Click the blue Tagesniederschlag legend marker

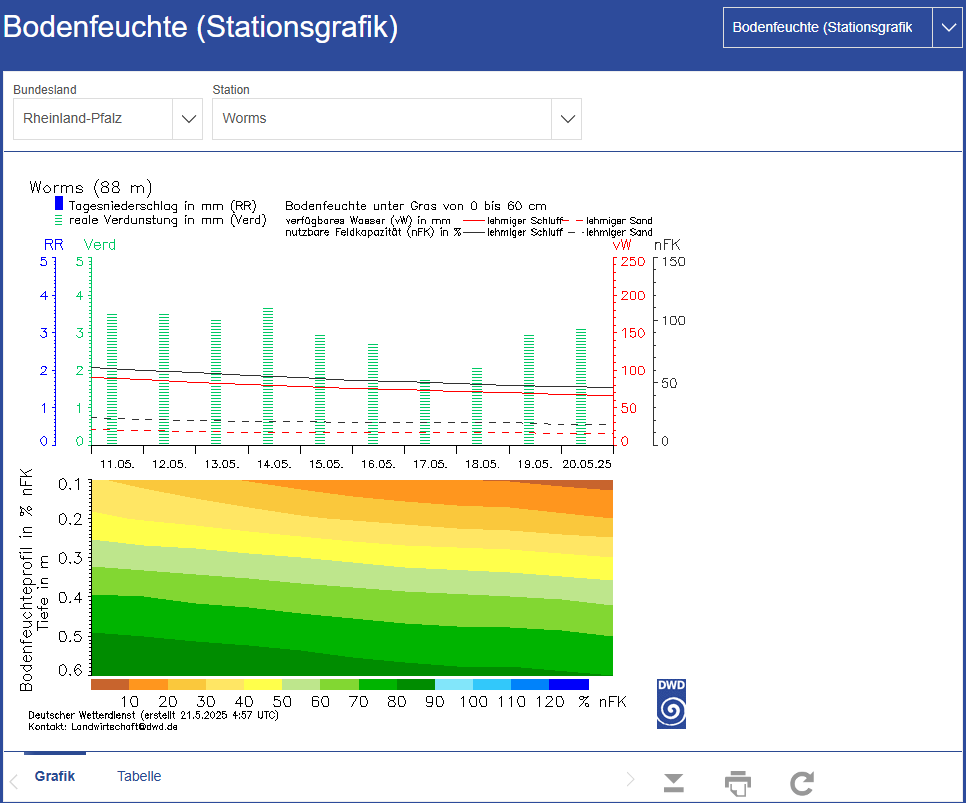[59, 204]
